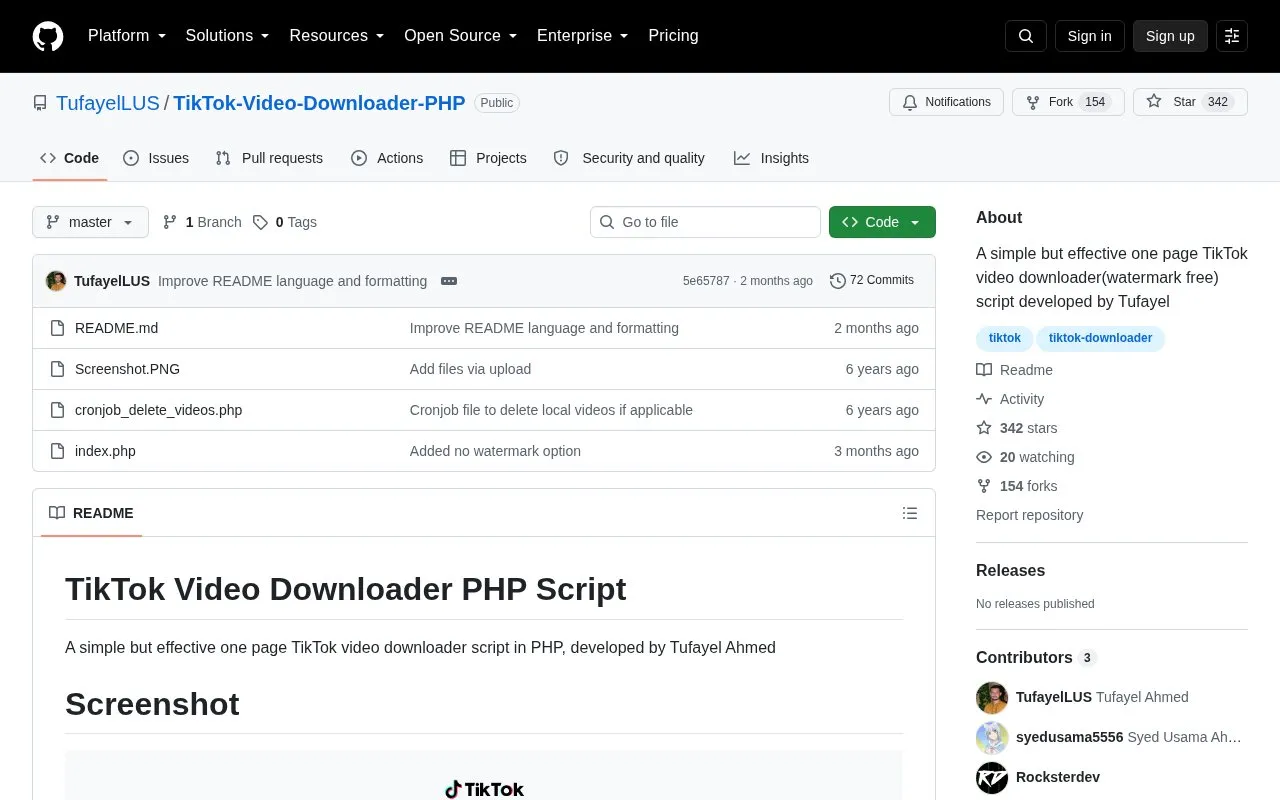Click the file icon next to cronjob_delete_videos.php

pyautogui.click(x=57, y=410)
